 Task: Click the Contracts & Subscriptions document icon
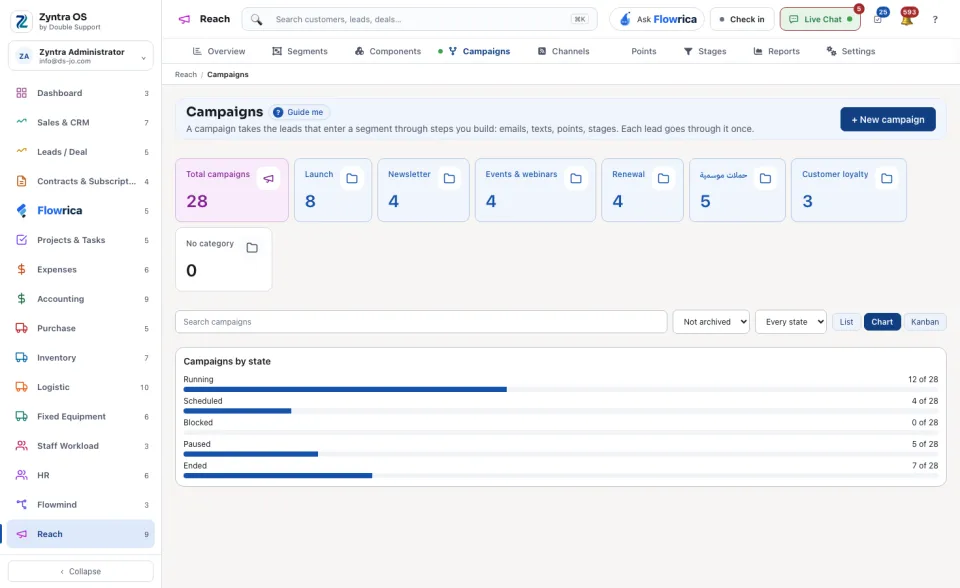pos(21,181)
